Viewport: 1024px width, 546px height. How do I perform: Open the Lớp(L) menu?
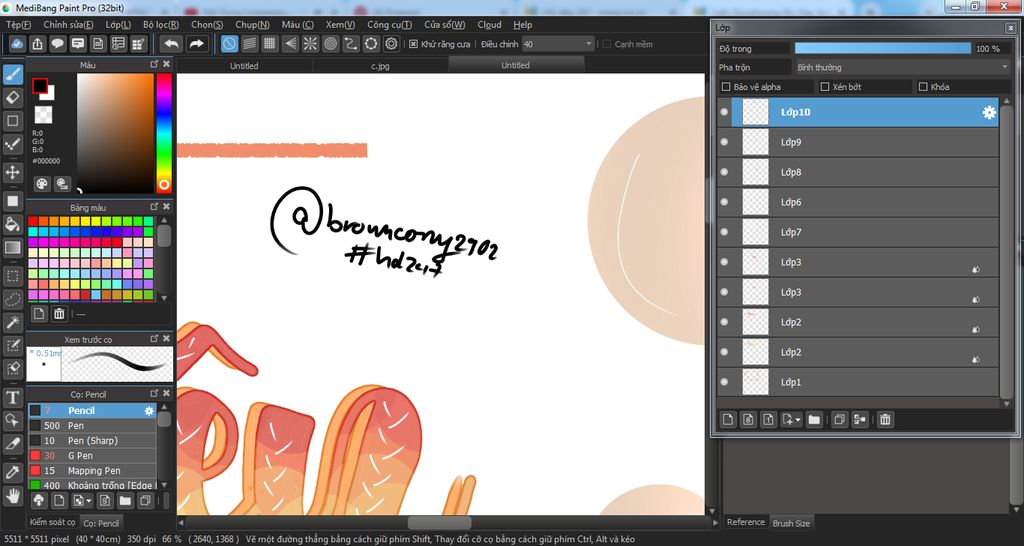coord(118,25)
